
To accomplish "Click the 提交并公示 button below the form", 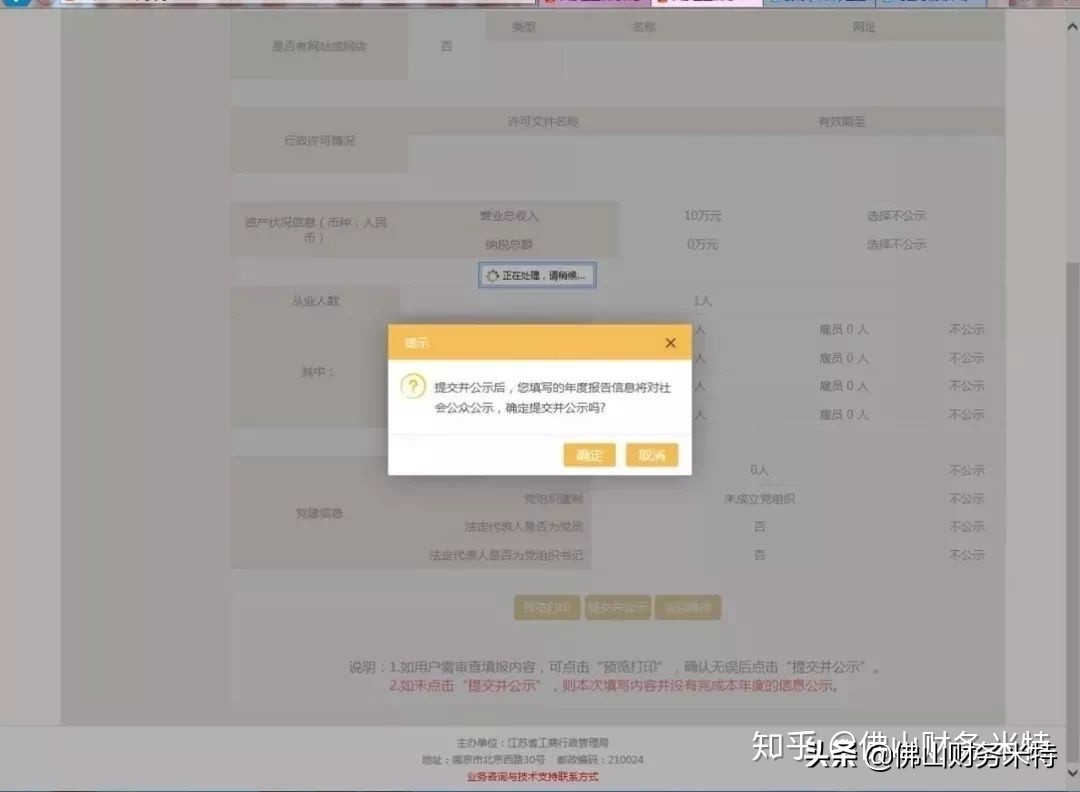I will (617, 607).
